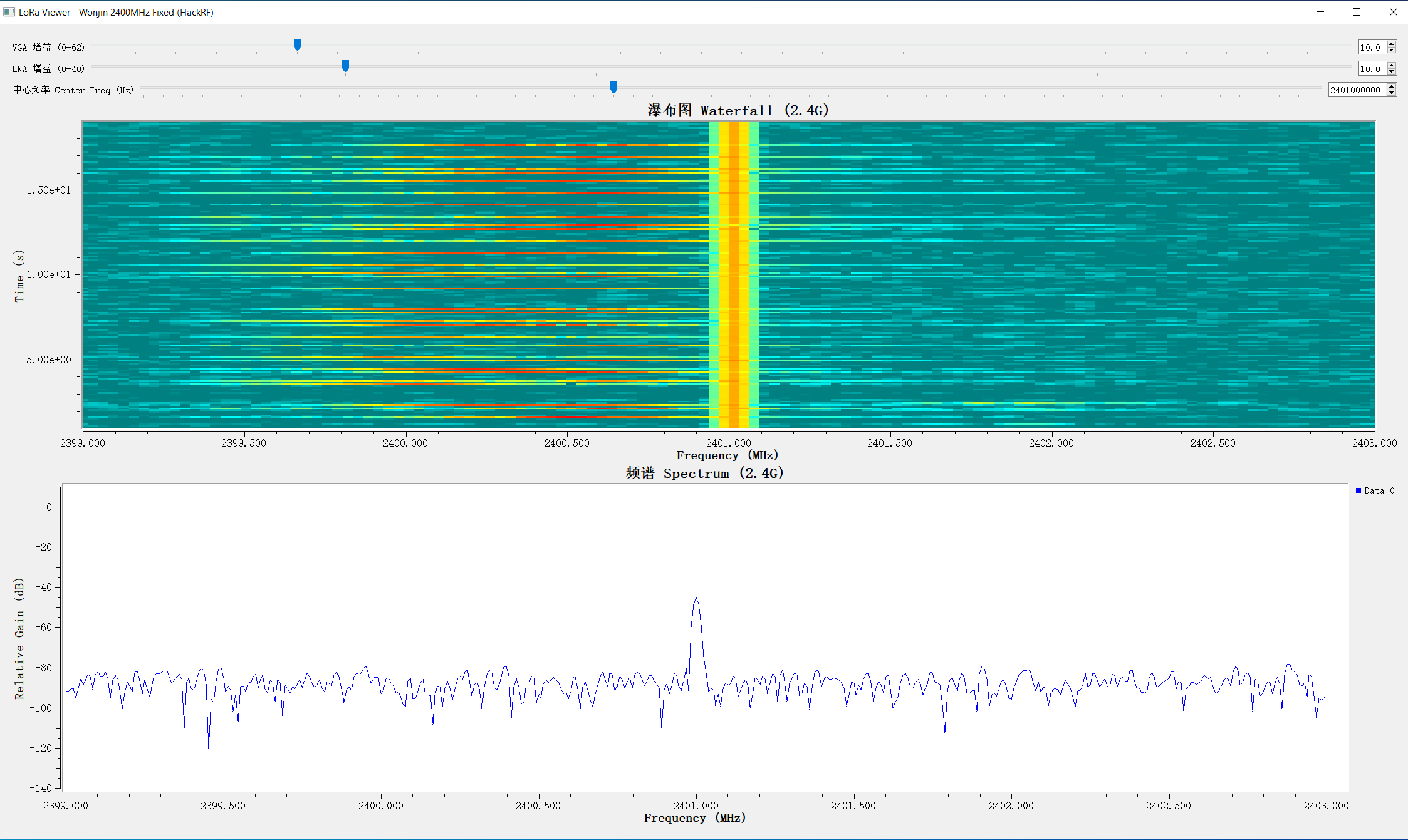Screen dimensions: 1408x840
Task: Click the far right end of the VGA slider track
Action: click(x=1348, y=45)
